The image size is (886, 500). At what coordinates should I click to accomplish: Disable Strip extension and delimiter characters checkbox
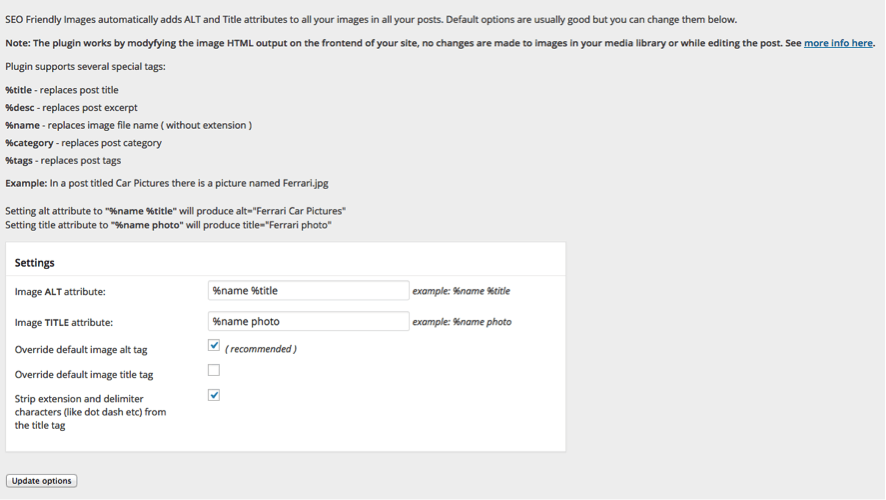point(214,395)
